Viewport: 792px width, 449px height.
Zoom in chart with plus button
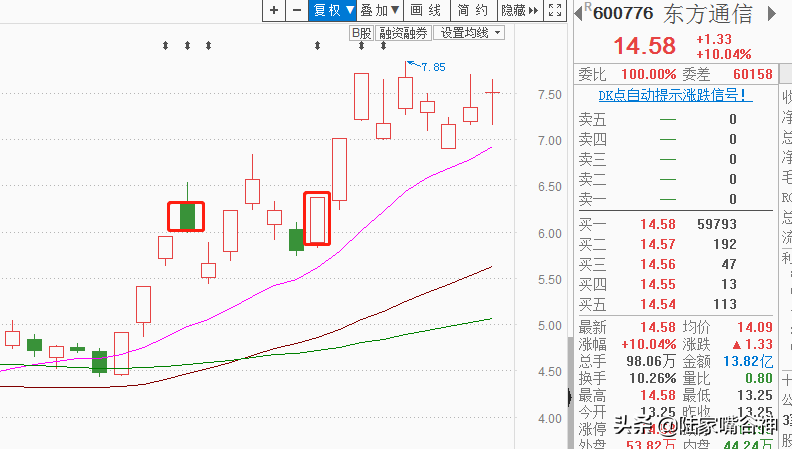click(x=274, y=10)
